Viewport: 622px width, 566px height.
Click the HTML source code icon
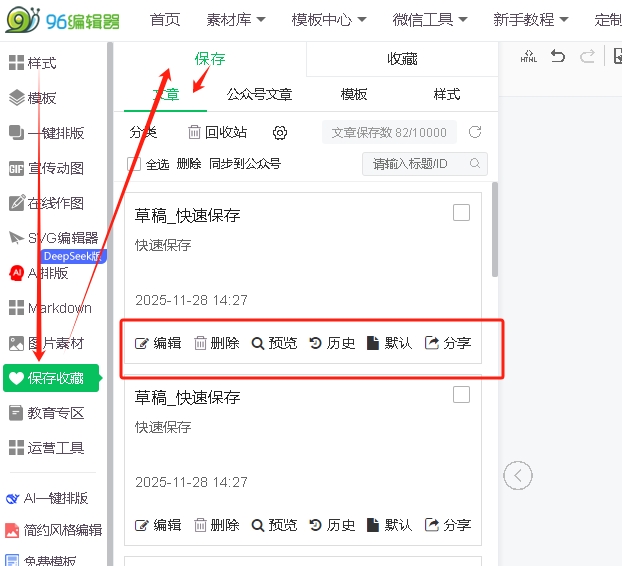pos(528,57)
